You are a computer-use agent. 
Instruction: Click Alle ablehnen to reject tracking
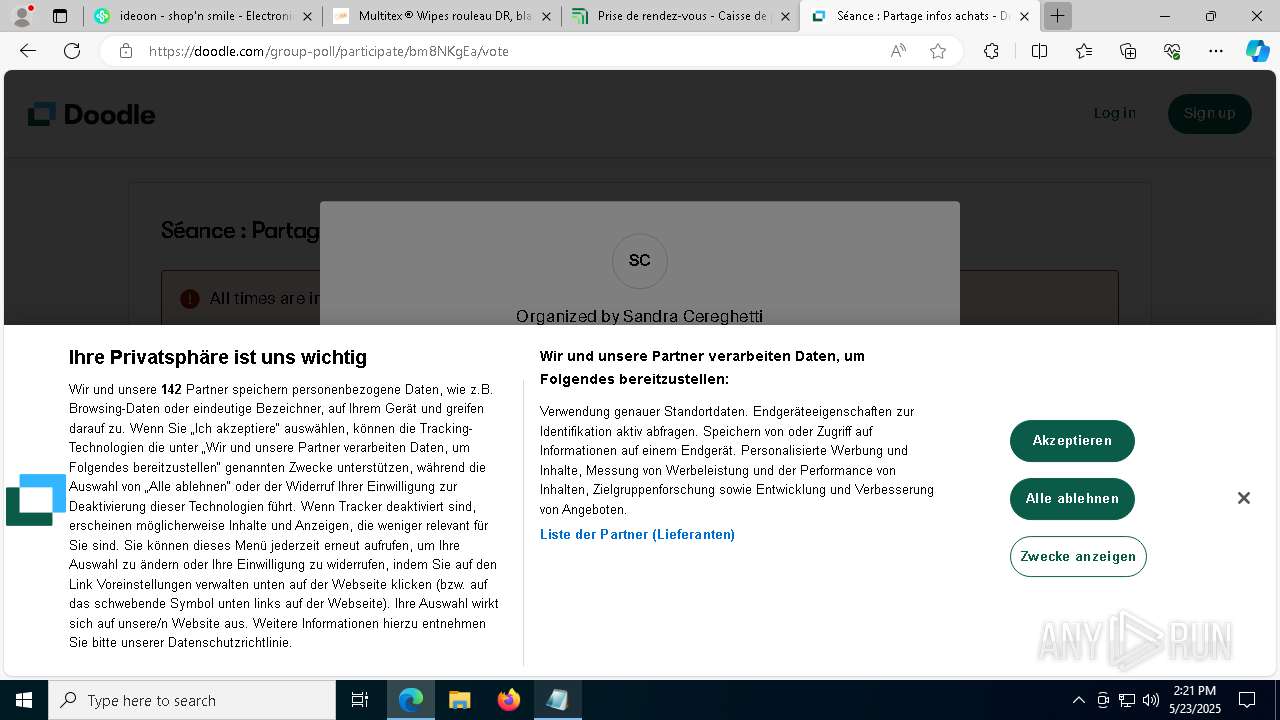[x=1072, y=499]
